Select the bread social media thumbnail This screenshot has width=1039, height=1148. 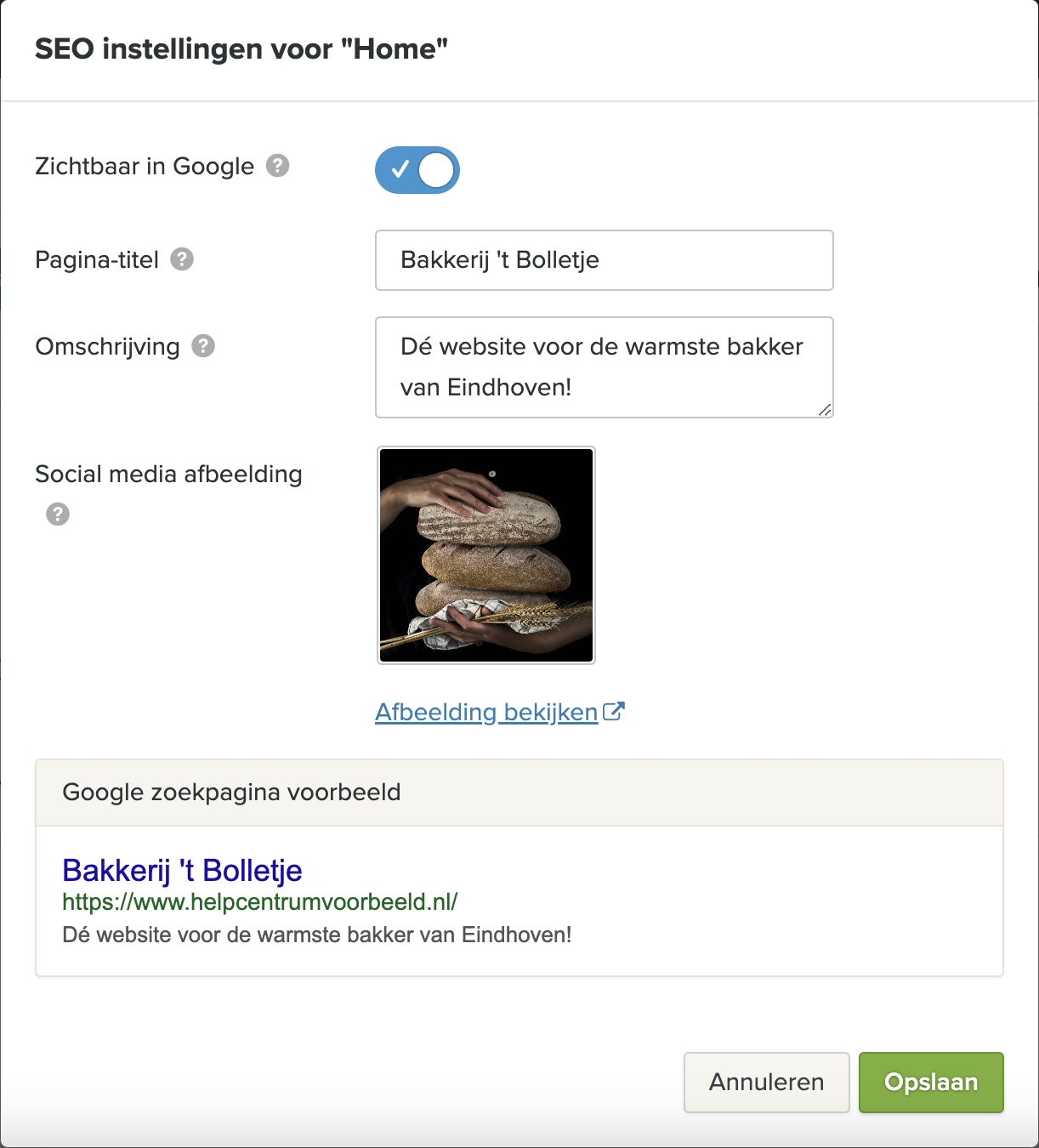[x=486, y=555]
